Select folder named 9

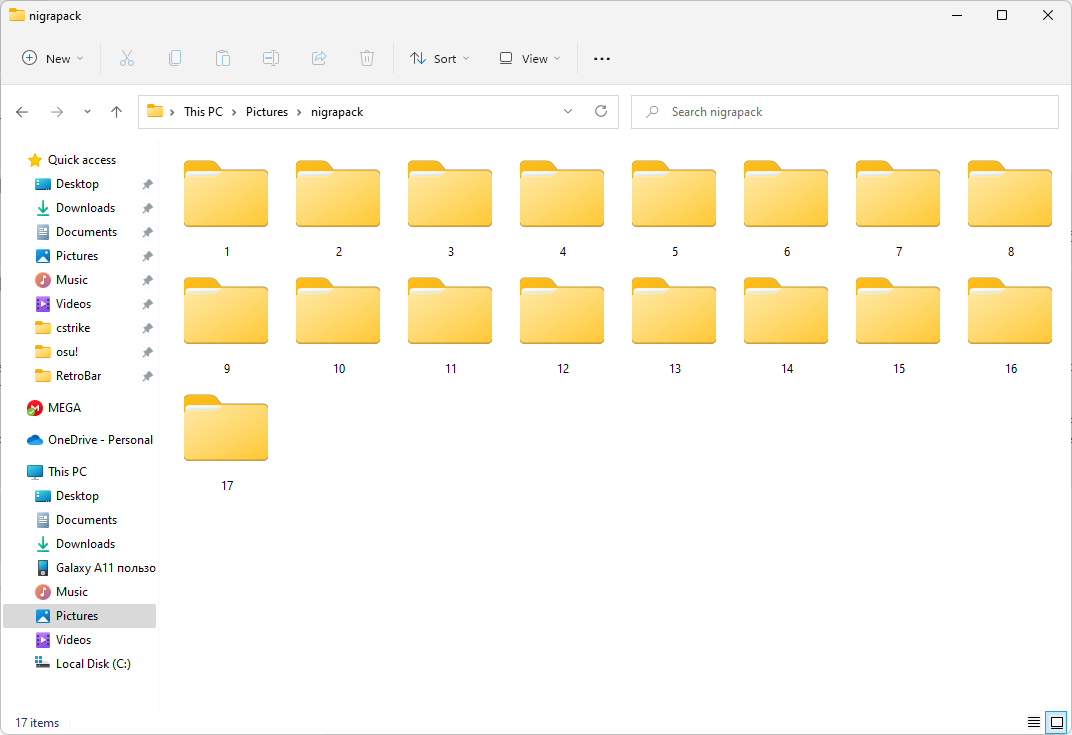pyautogui.click(x=226, y=325)
